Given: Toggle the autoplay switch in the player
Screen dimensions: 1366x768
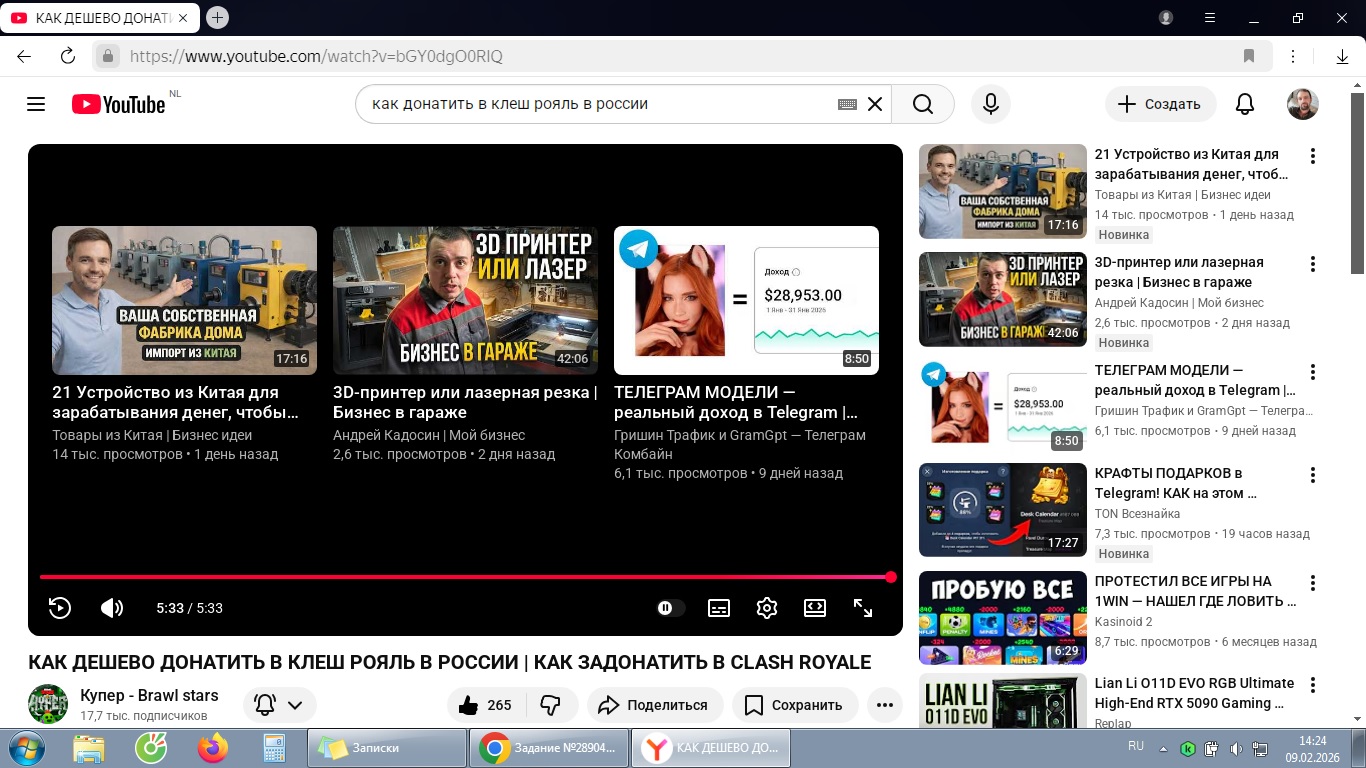Looking at the screenshot, I should (670, 608).
